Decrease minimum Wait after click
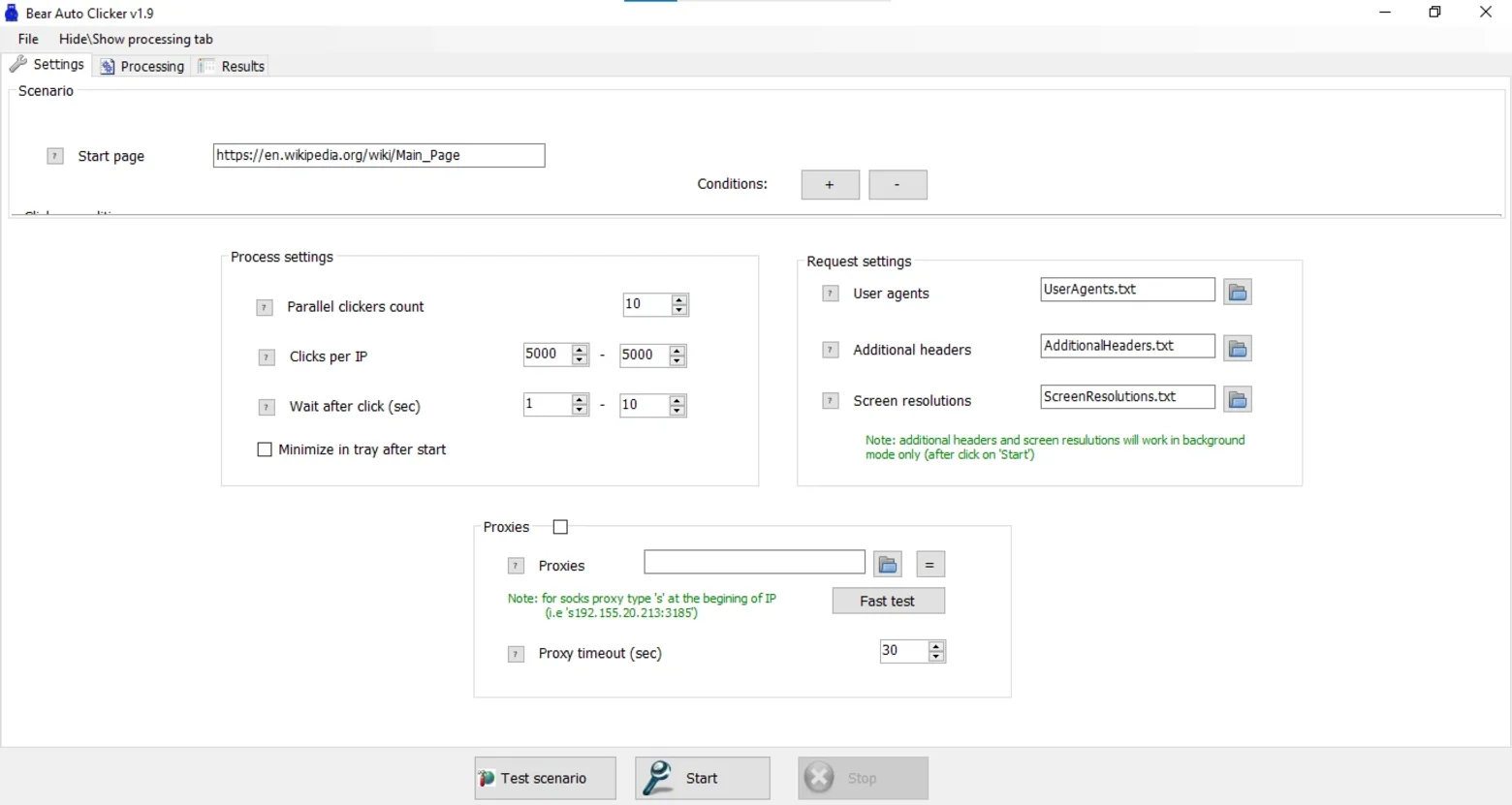This screenshot has width=1512, height=805. [x=580, y=411]
